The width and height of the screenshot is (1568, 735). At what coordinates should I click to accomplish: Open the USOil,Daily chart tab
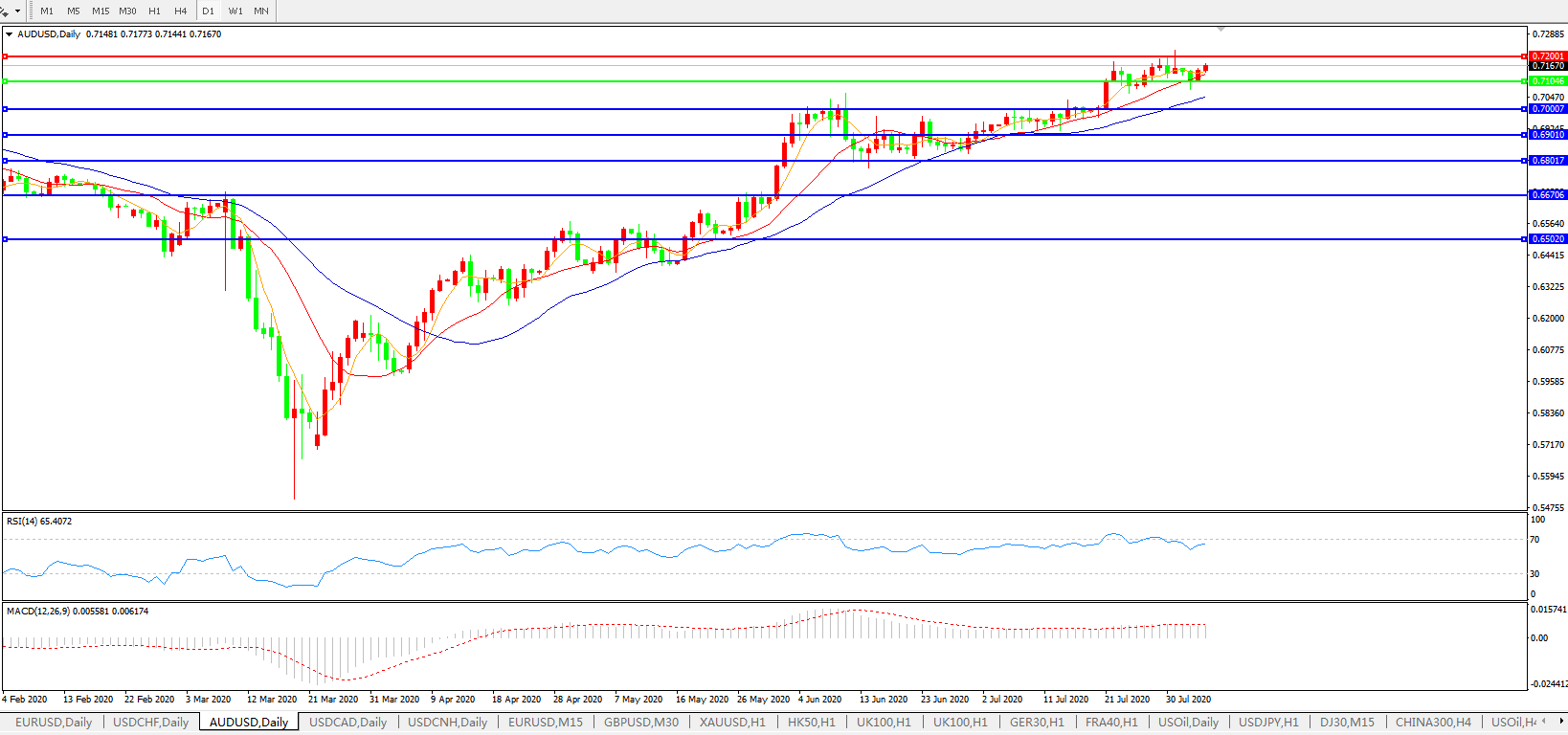1188,723
